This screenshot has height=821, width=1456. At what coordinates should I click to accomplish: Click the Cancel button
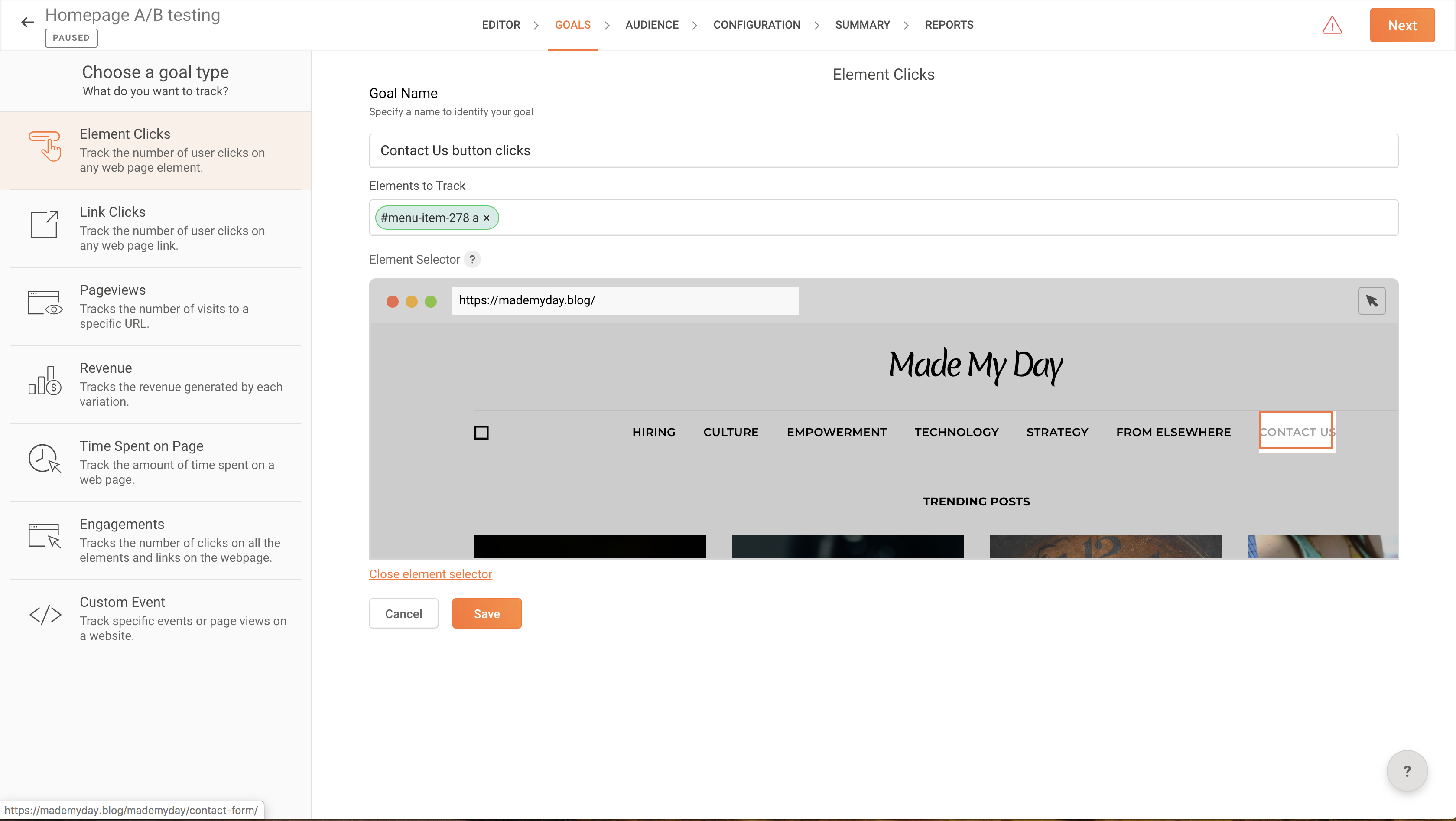pos(403,614)
